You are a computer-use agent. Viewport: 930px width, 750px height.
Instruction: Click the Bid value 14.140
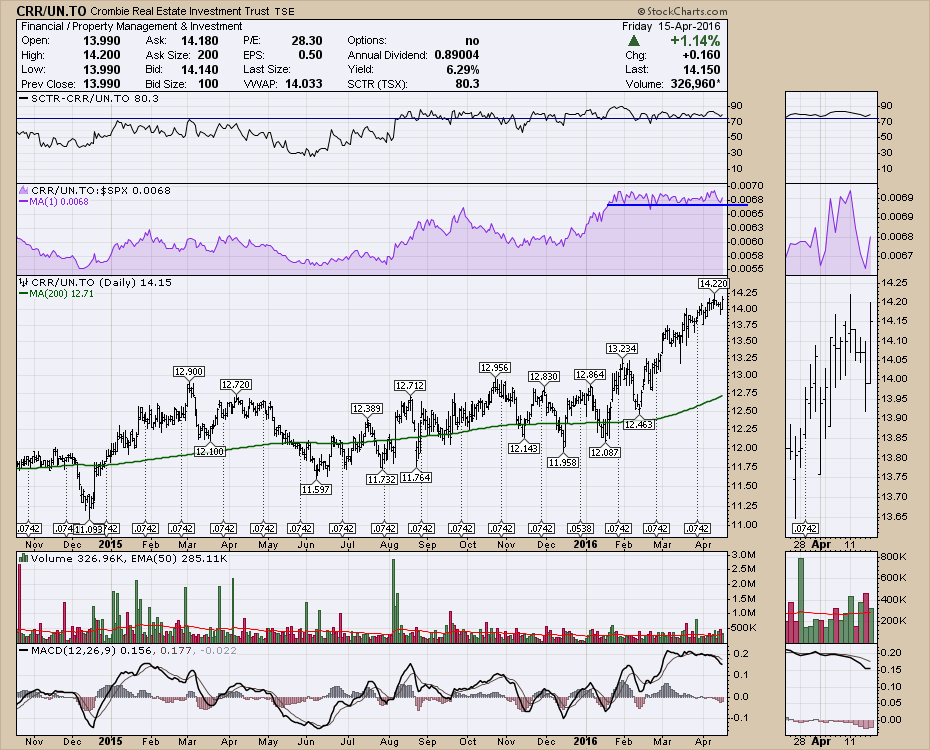click(199, 69)
